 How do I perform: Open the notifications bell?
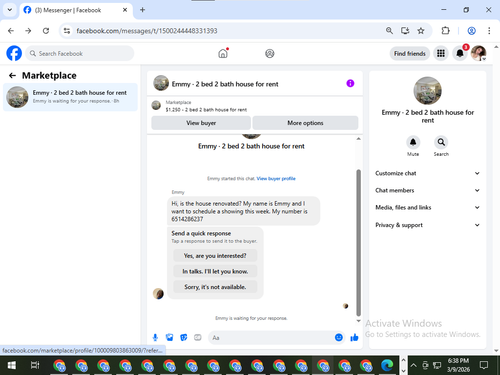pyautogui.click(x=460, y=53)
